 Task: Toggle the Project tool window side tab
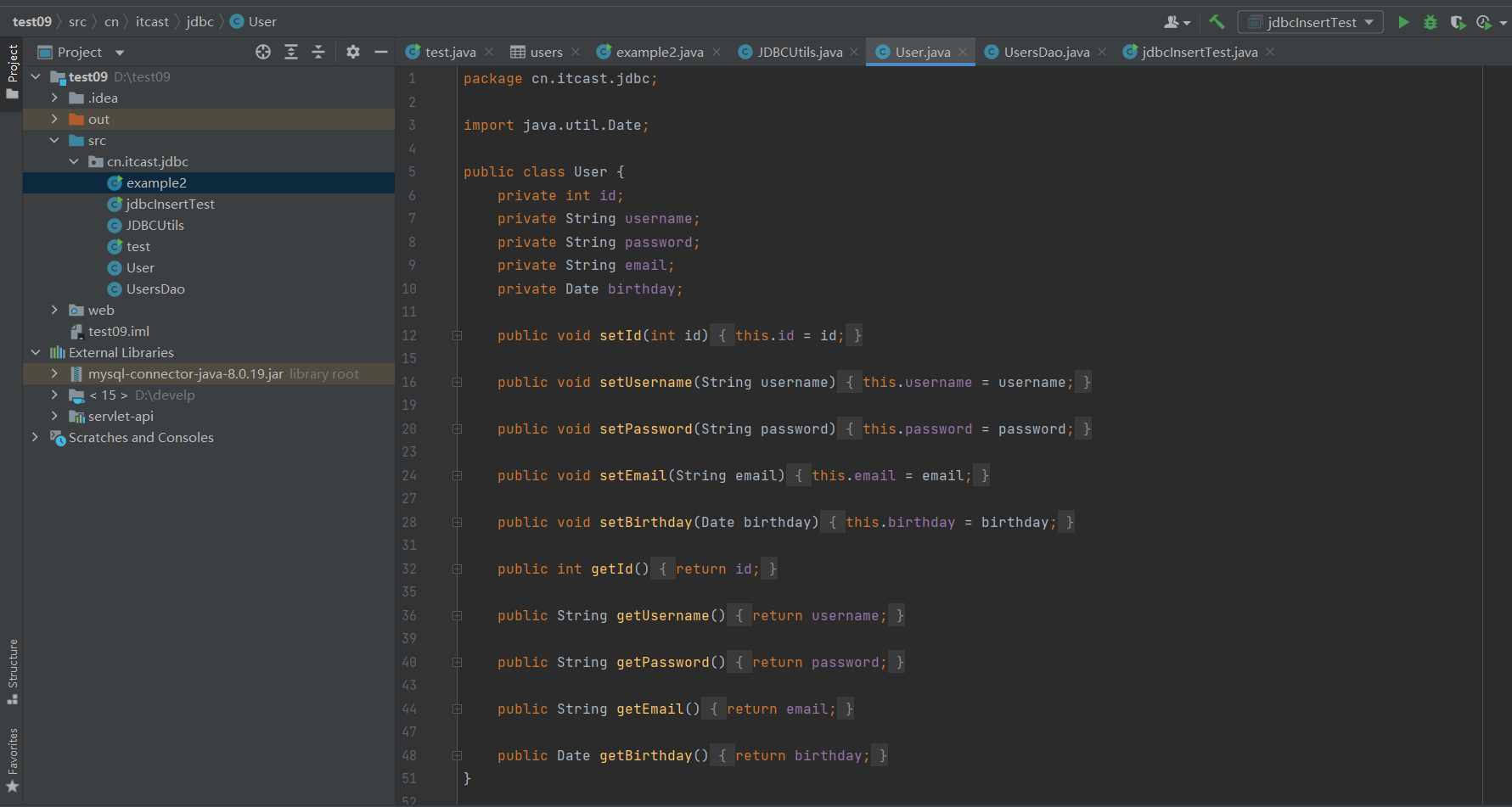click(x=13, y=71)
